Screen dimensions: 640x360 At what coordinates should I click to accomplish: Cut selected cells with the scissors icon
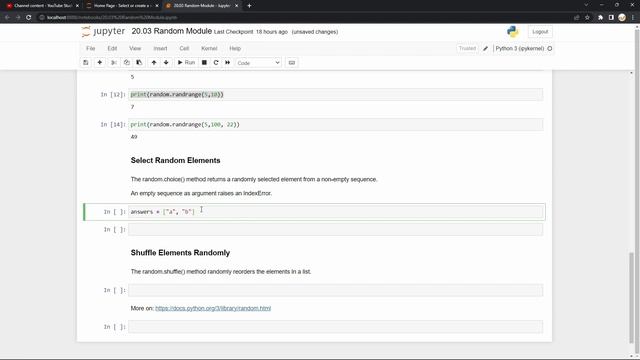(x=114, y=62)
